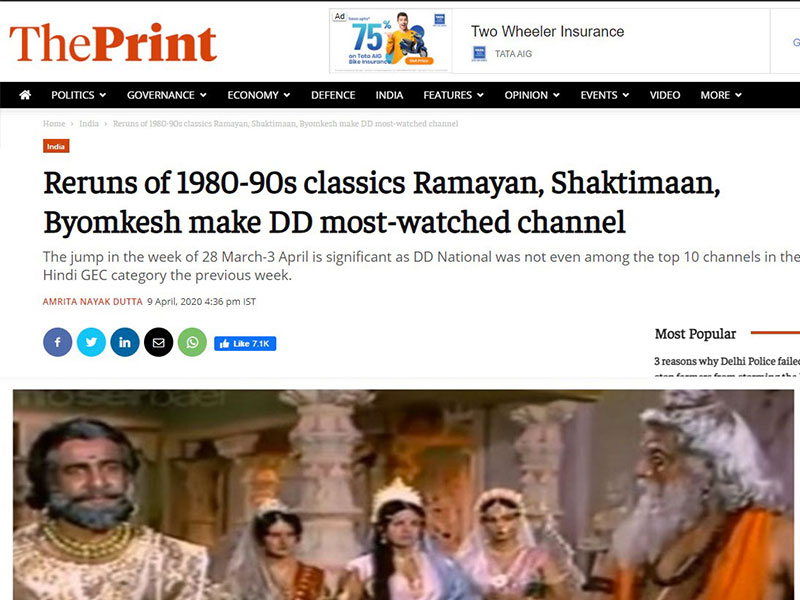
Task: Open the More dropdown menu
Action: (x=721, y=95)
